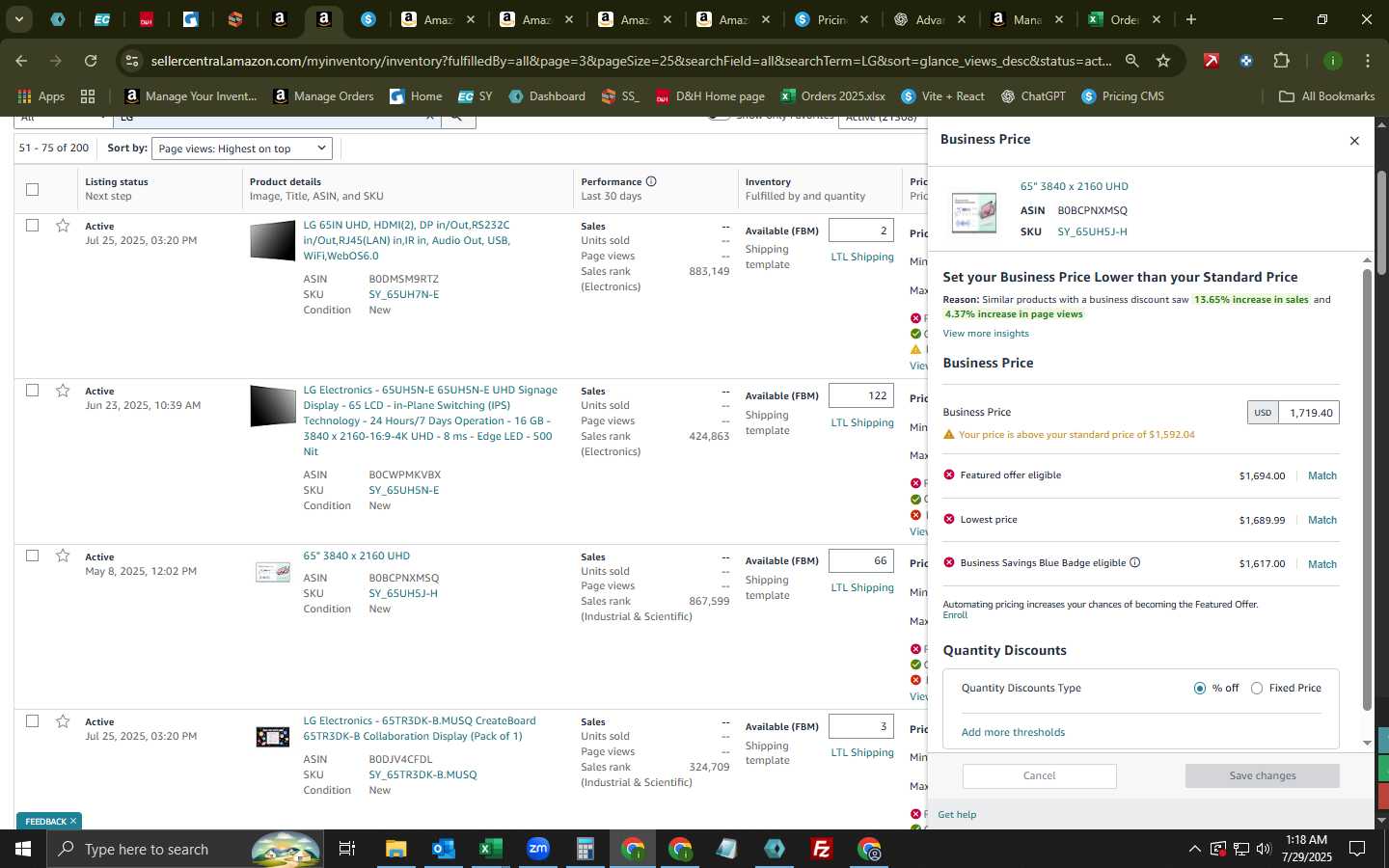
Task: Favorite the SY_65UH7N-E listing star
Action: pos(63,226)
